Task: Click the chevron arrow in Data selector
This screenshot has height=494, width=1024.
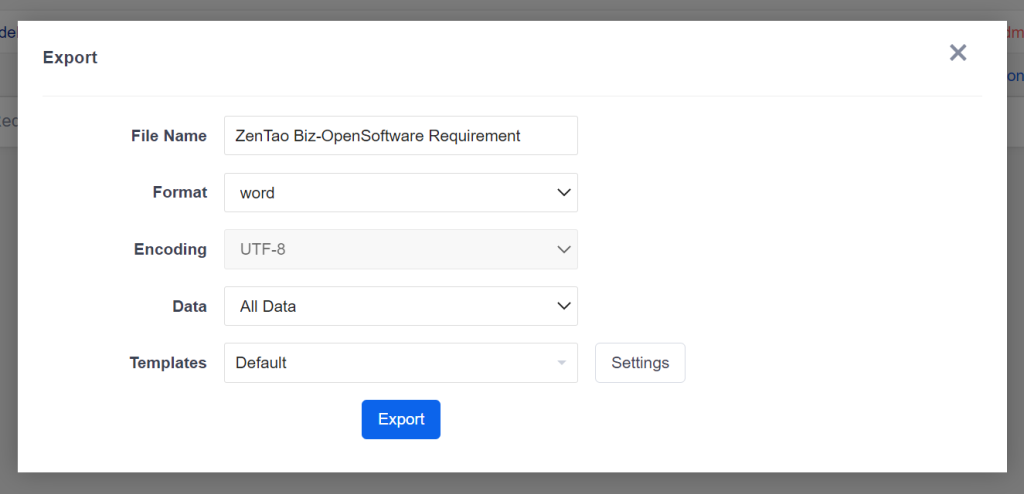Action: pyautogui.click(x=564, y=307)
